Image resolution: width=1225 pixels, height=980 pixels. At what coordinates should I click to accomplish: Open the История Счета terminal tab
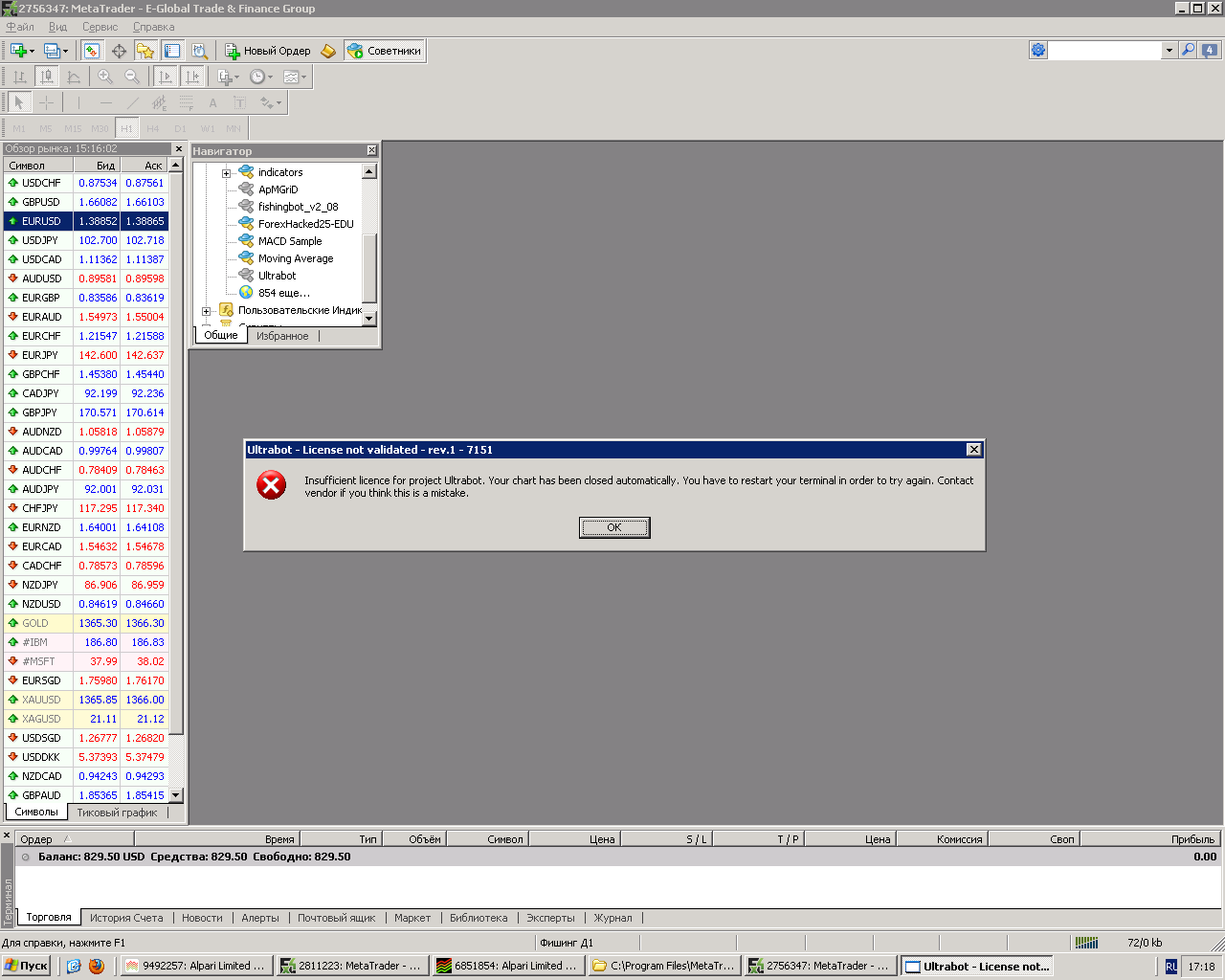pyautogui.click(x=126, y=918)
